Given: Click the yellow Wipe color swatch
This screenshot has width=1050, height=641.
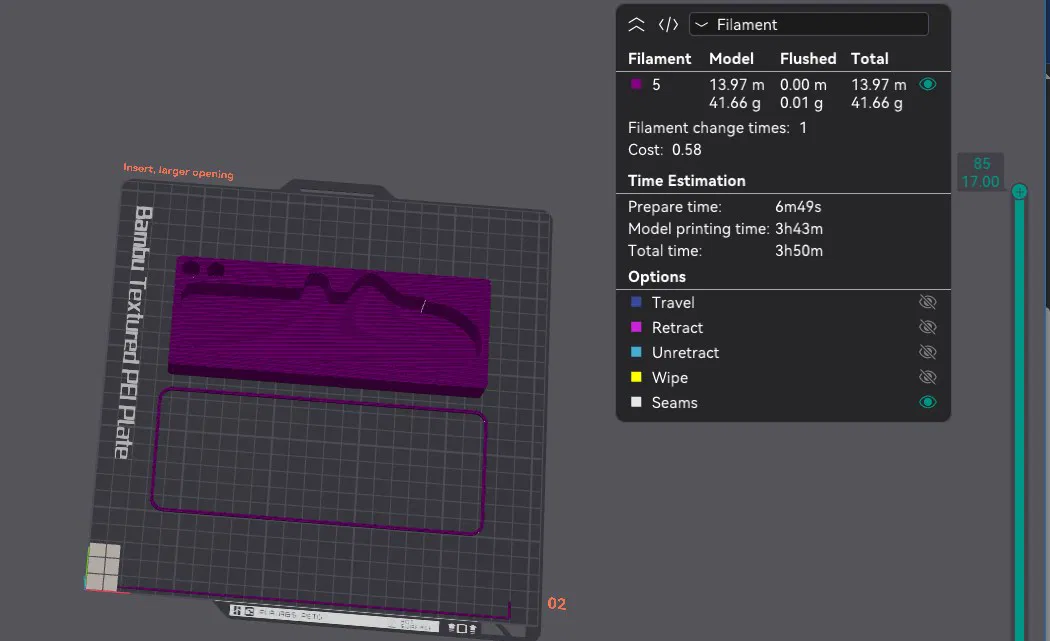Looking at the screenshot, I should (x=636, y=377).
